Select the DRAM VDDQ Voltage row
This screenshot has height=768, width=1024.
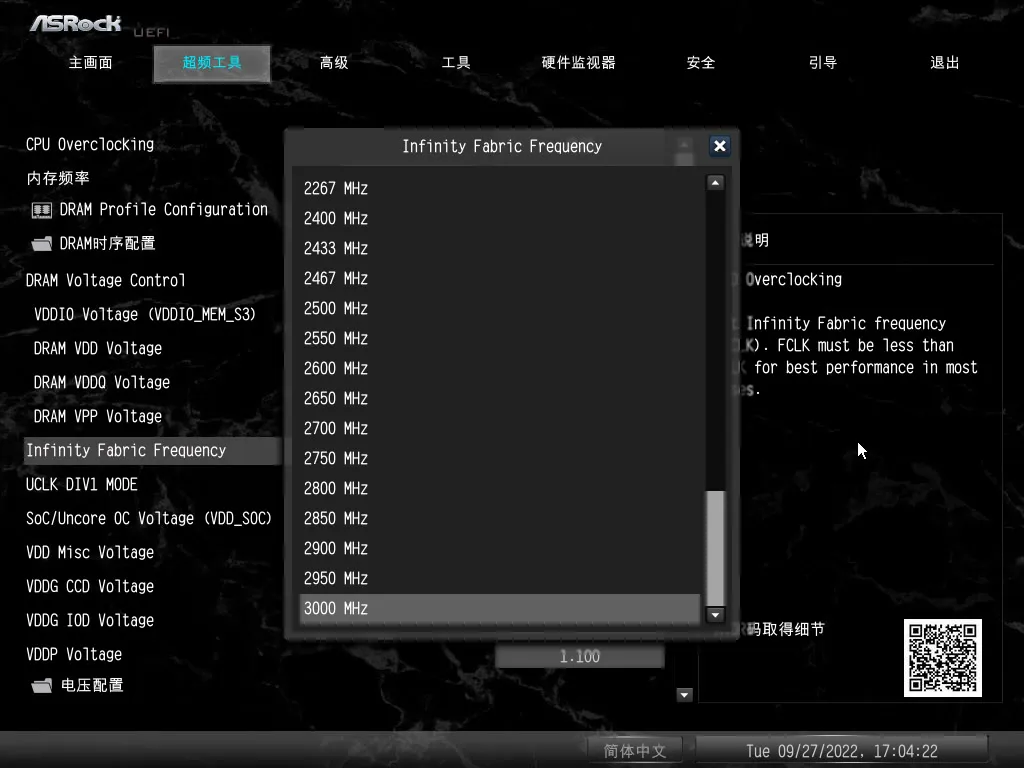(x=101, y=383)
